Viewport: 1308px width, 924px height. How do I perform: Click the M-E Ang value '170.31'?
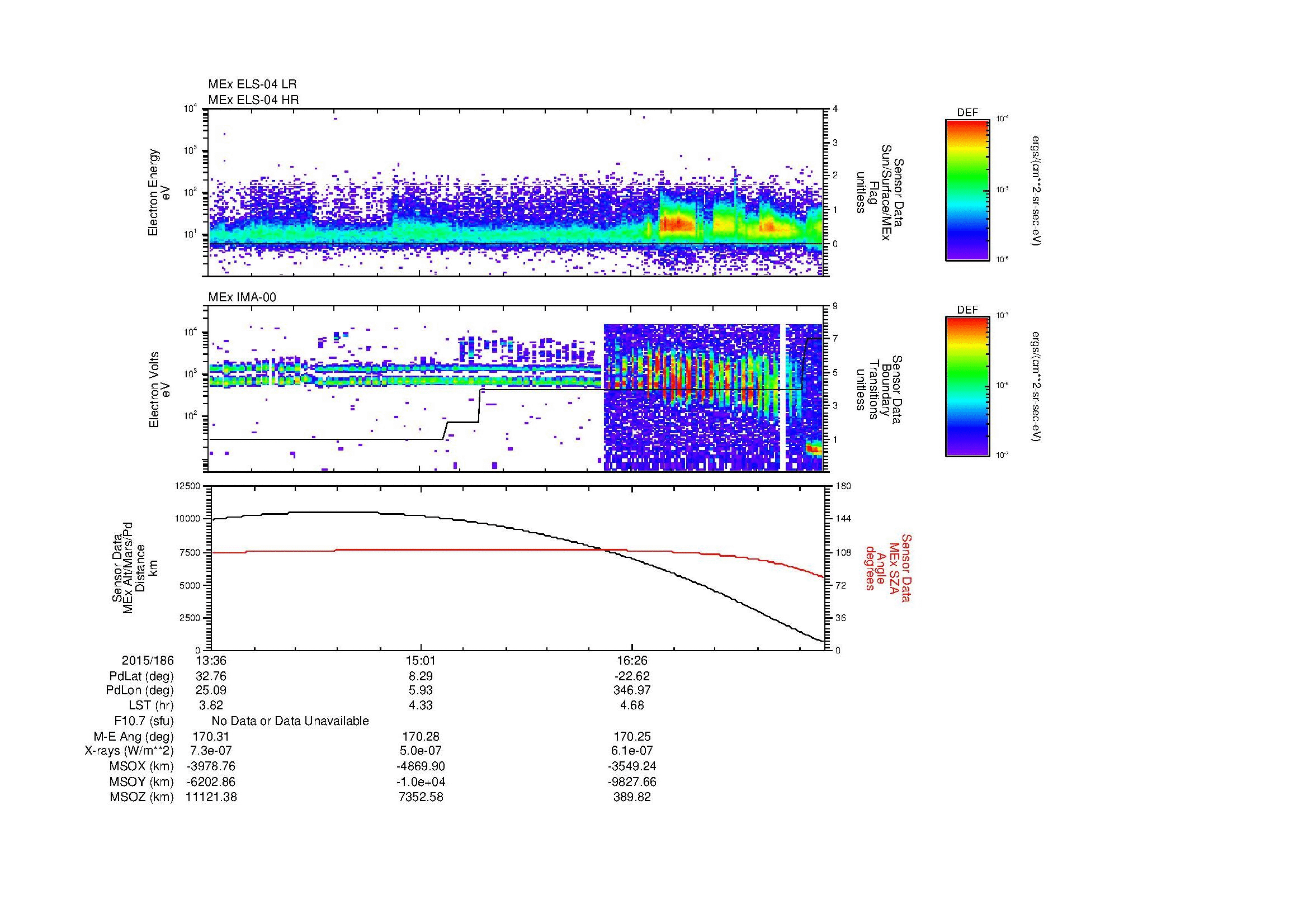point(211,737)
